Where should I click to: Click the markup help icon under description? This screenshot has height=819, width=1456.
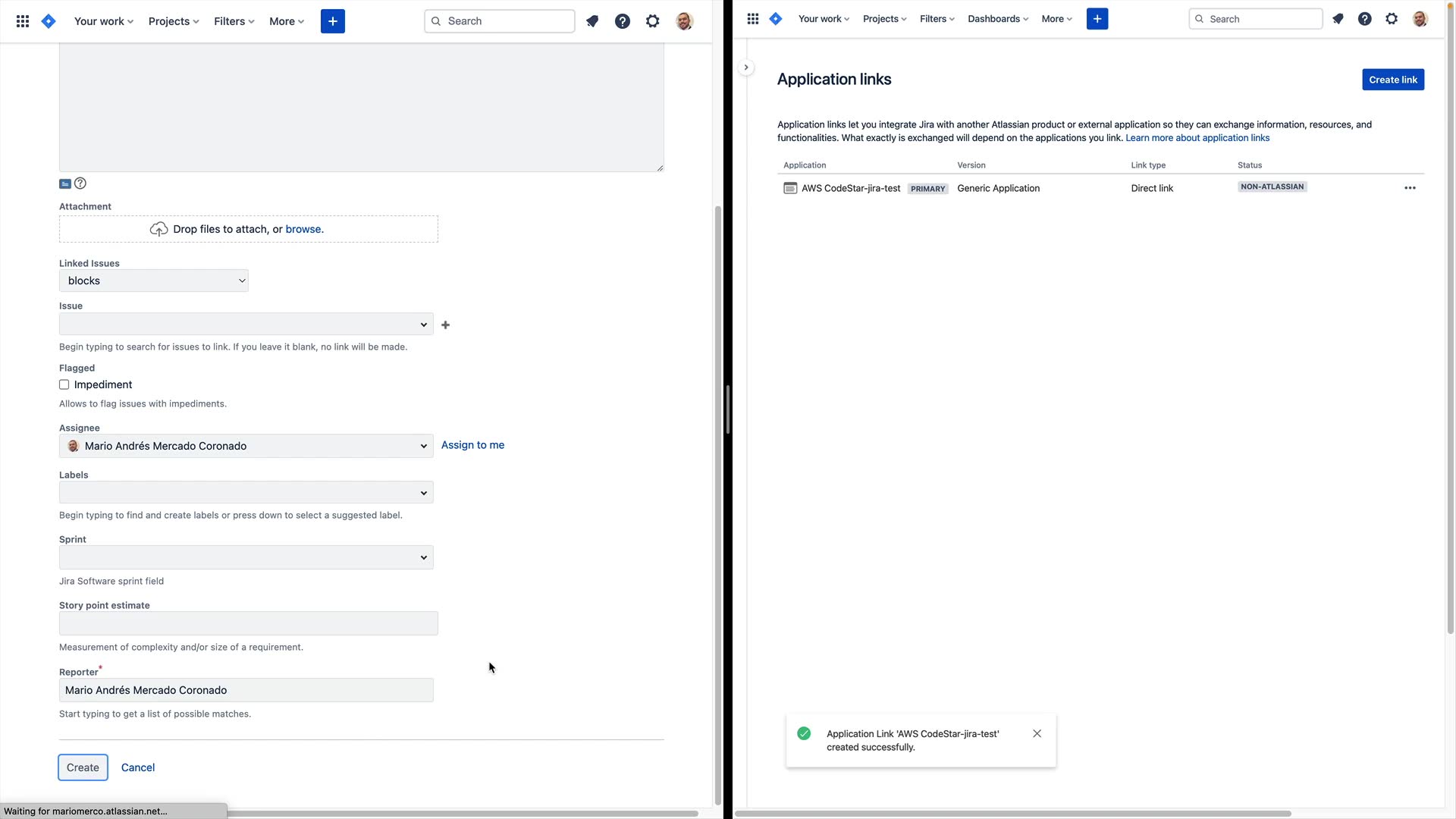coord(80,184)
